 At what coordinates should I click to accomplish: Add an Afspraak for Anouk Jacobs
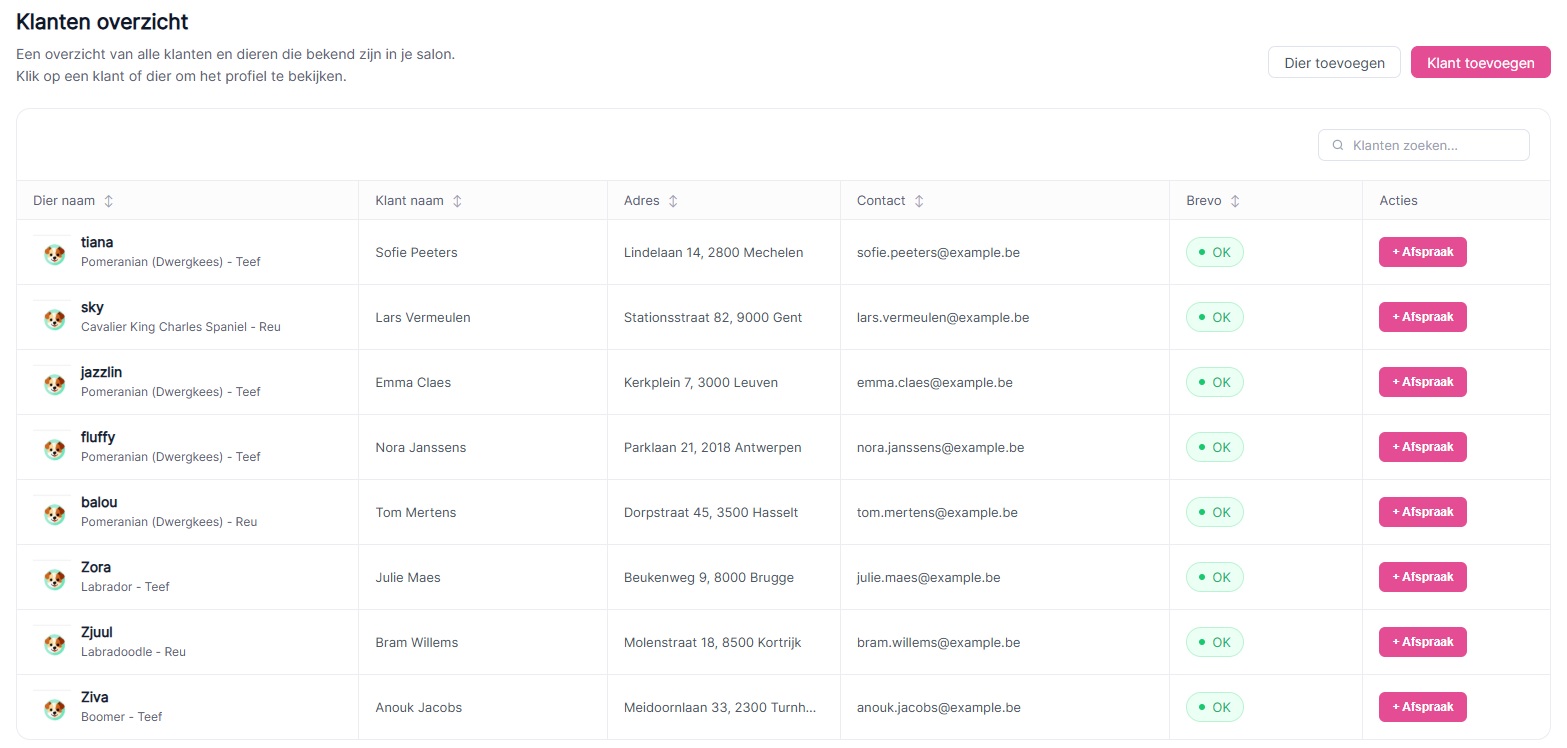pyautogui.click(x=1422, y=707)
